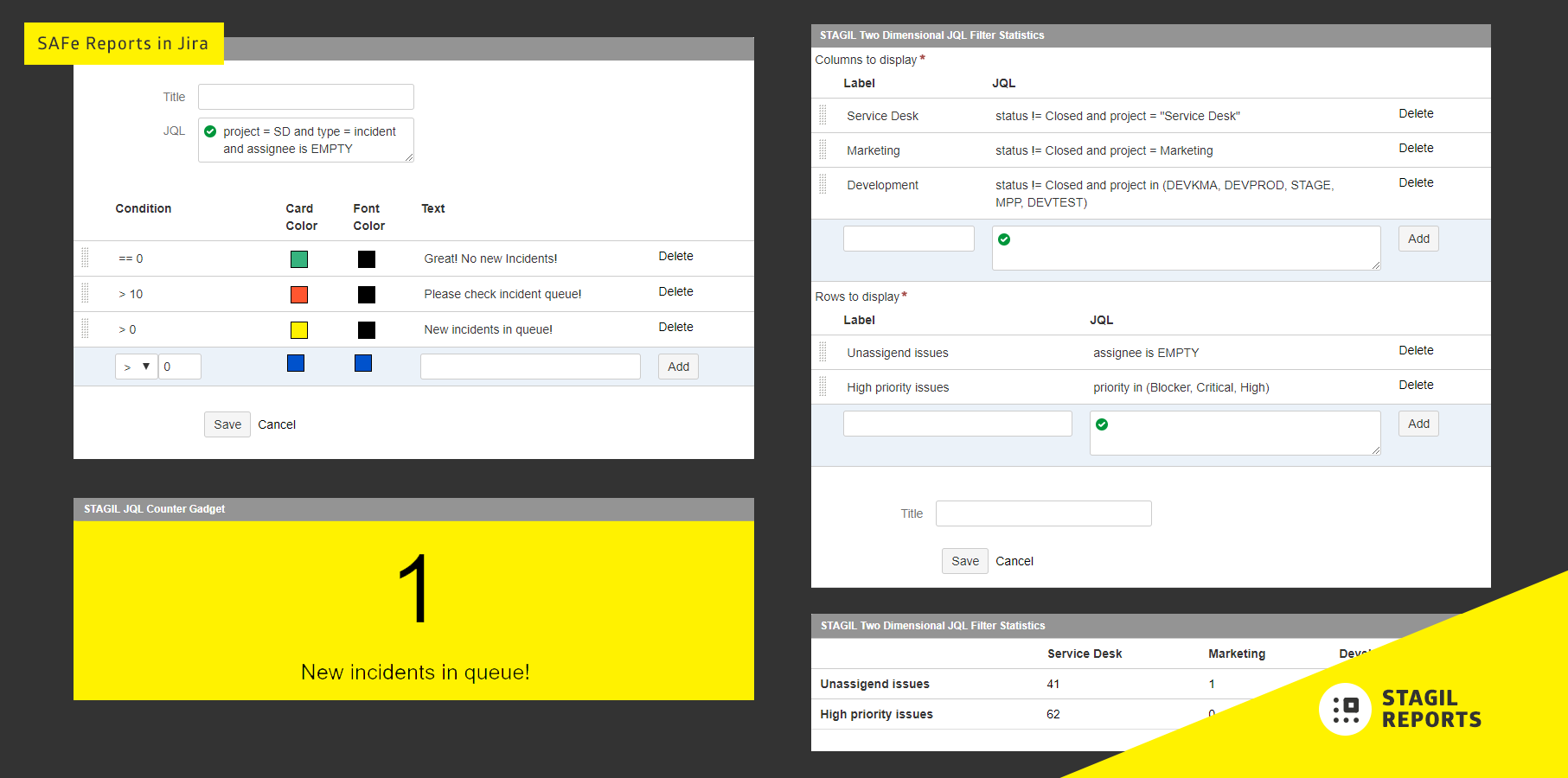
Task: Focus the Two Dimensional statistics Title field
Action: (x=1044, y=513)
